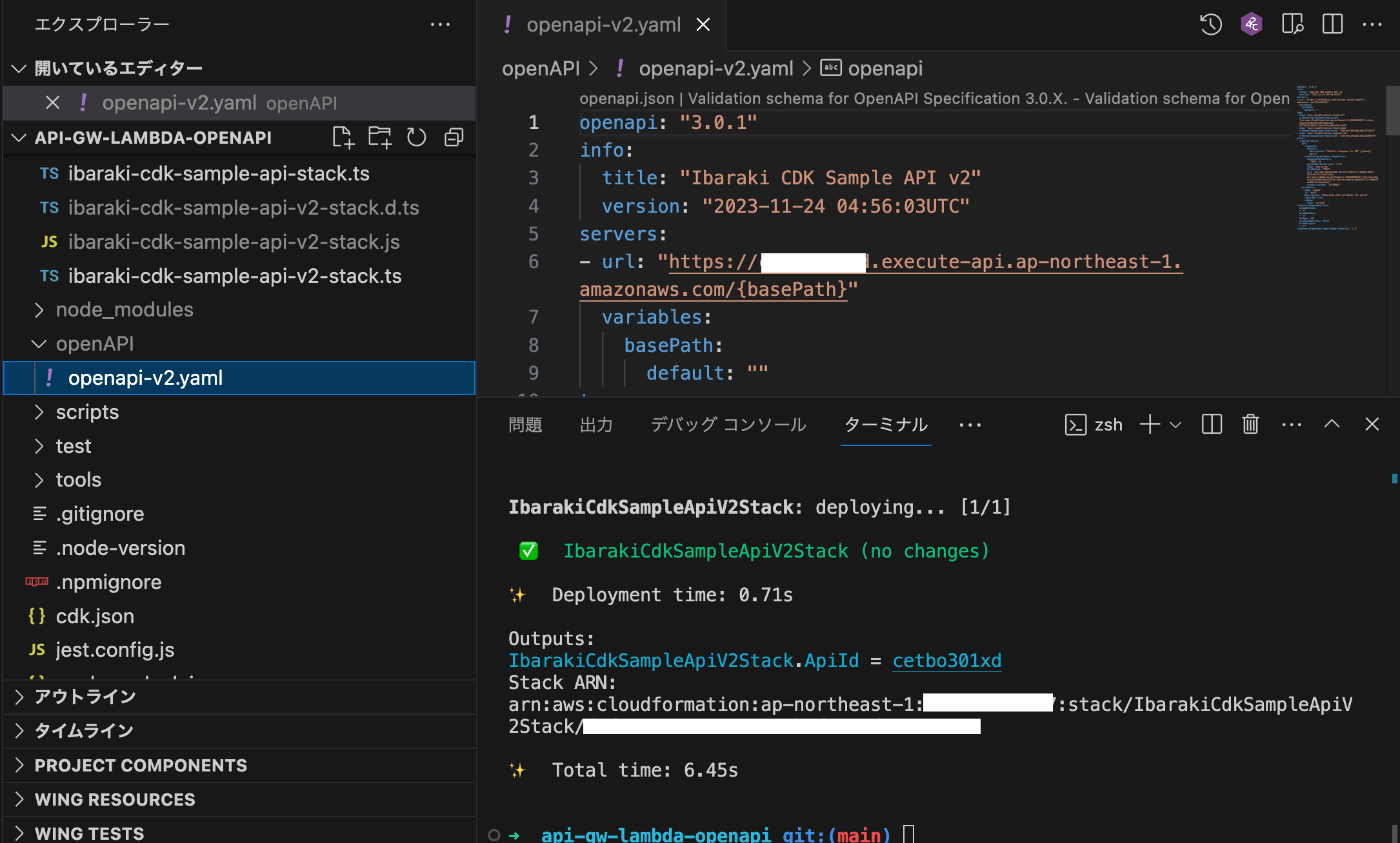Split the terminal panel
The height and width of the screenshot is (843, 1400).
[1211, 424]
